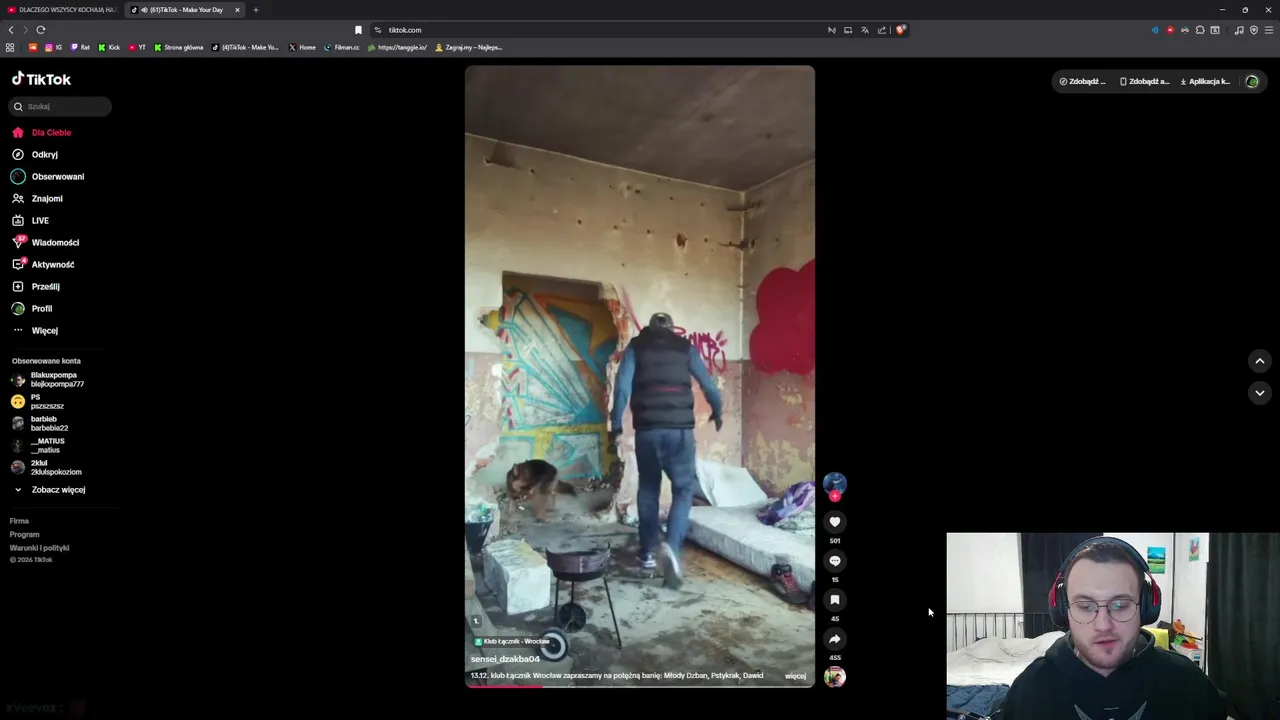Go to the next video arrow

pyautogui.click(x=1260, y=393)
